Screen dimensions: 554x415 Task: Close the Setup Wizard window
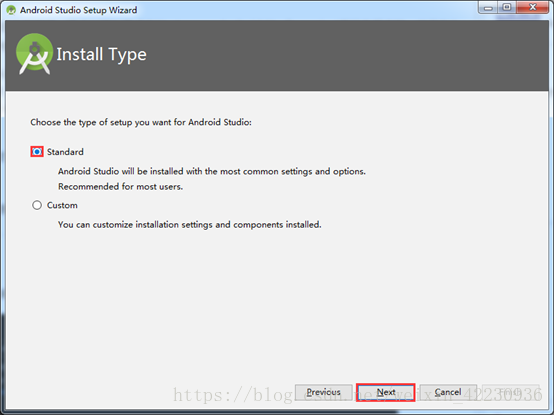coord(533,7)
